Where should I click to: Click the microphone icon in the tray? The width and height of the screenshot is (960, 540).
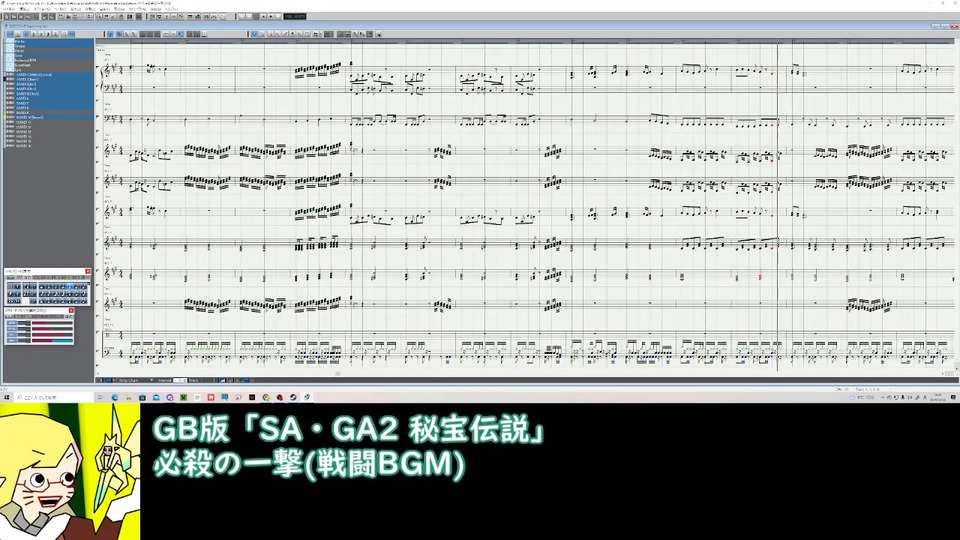pos(902,397)
